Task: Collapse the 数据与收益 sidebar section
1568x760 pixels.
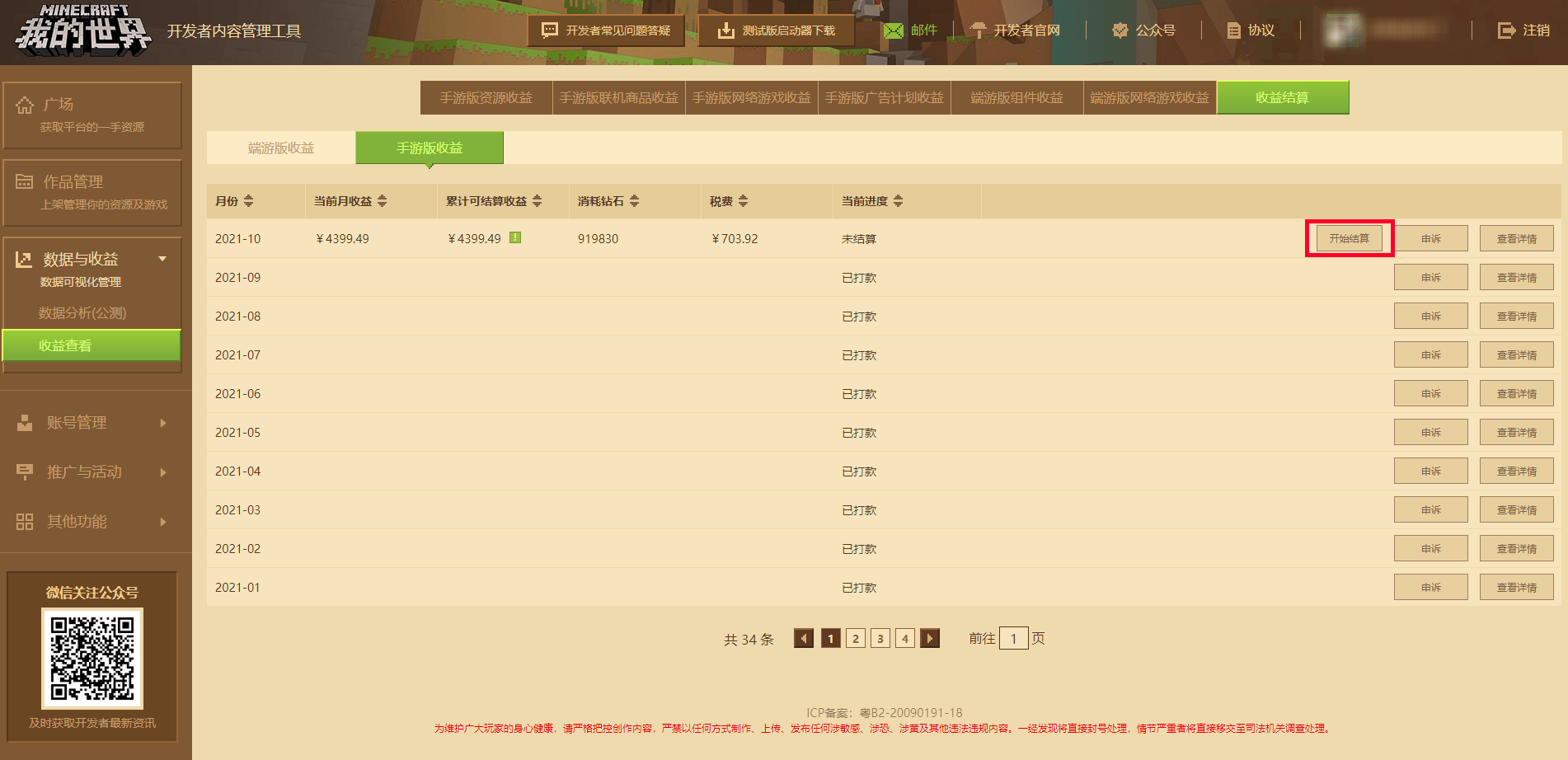Action: pyautogui.click(x=162, y=259)
